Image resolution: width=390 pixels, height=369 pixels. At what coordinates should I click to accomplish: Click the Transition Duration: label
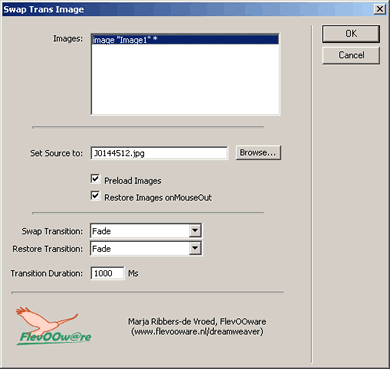(47, 273)
